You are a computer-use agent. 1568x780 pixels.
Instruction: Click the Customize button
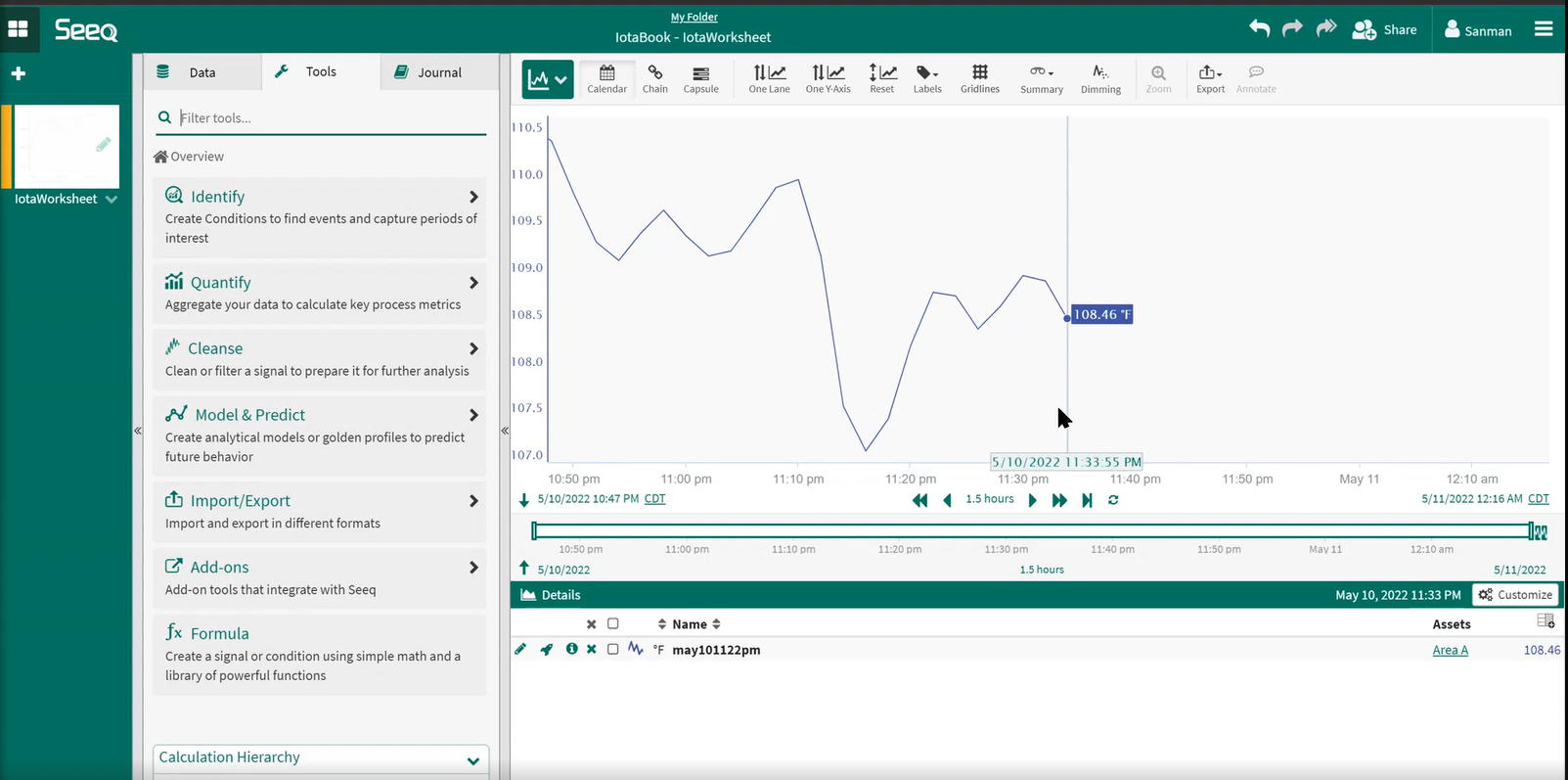1515,595
